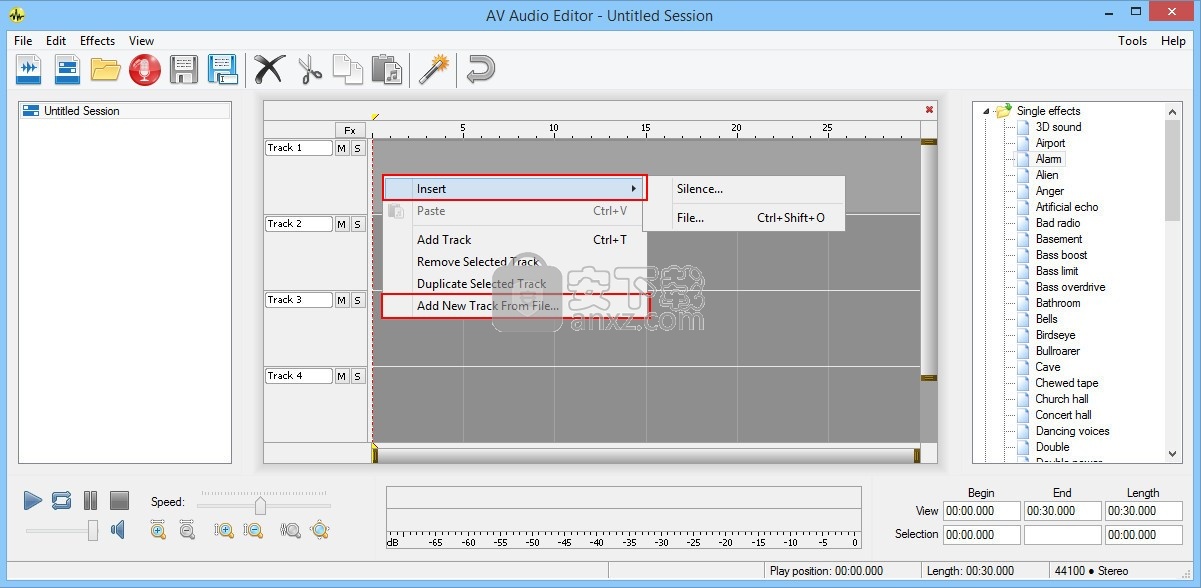Viewport: 1201px width, 588px height.
Task: Click the volume slider handle
Action: (93, 531)
